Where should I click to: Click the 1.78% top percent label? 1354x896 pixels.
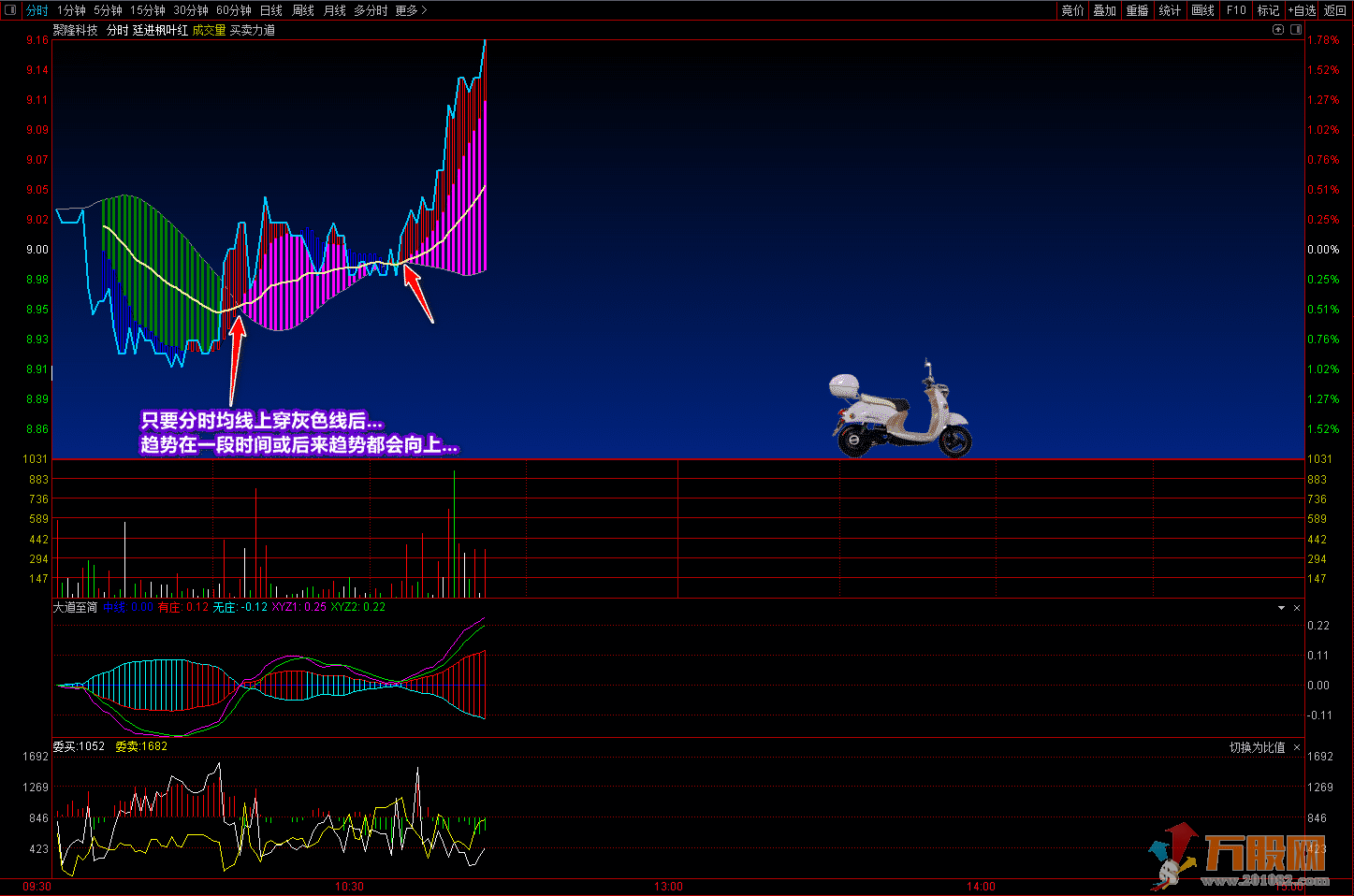pos(1323,40)
